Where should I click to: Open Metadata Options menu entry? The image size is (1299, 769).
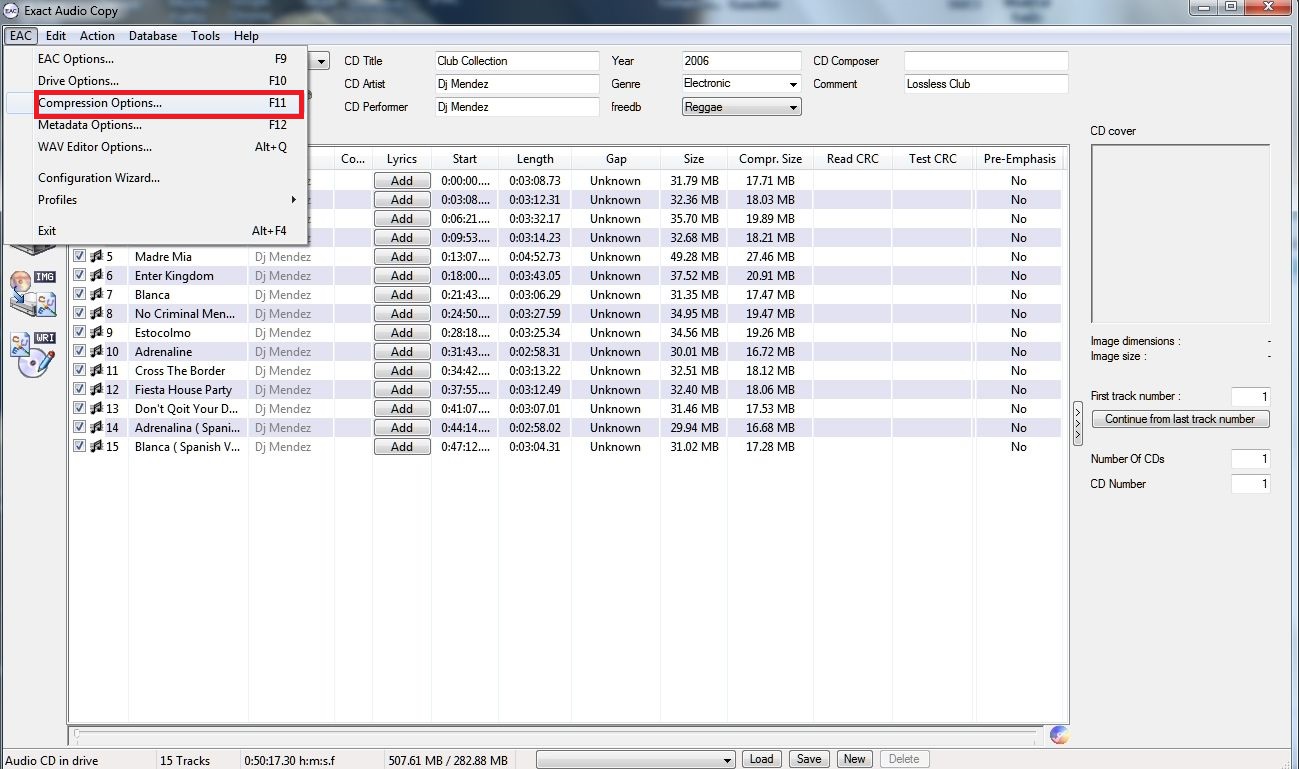[x=158, y=125]
